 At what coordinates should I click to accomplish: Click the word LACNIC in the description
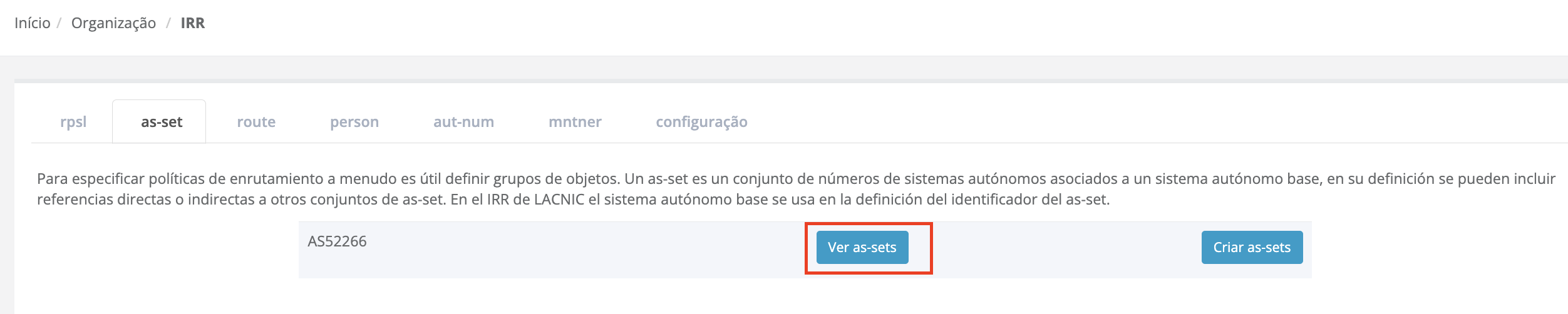click(559, 200)
